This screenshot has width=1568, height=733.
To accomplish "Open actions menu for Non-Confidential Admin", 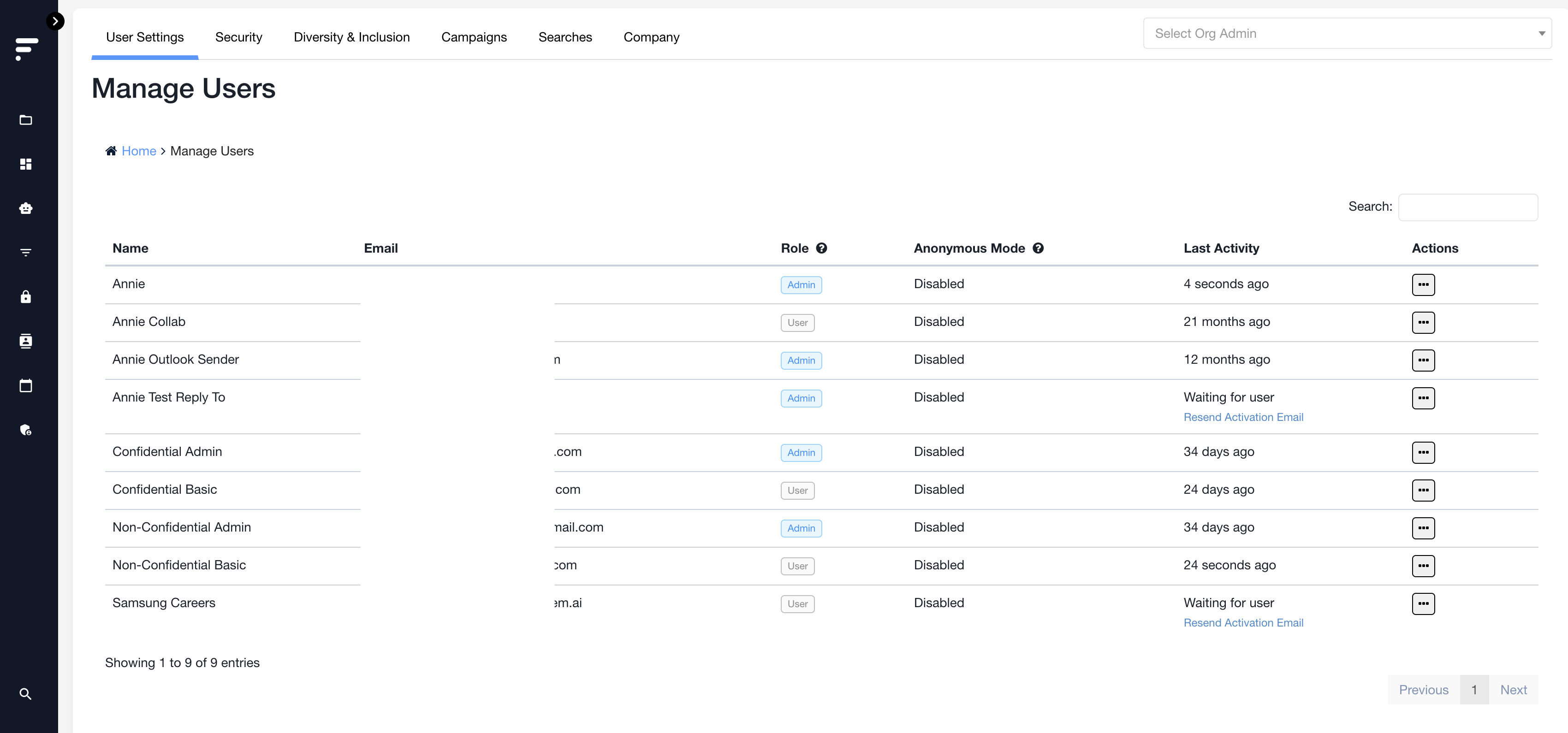I will 1423,528.
